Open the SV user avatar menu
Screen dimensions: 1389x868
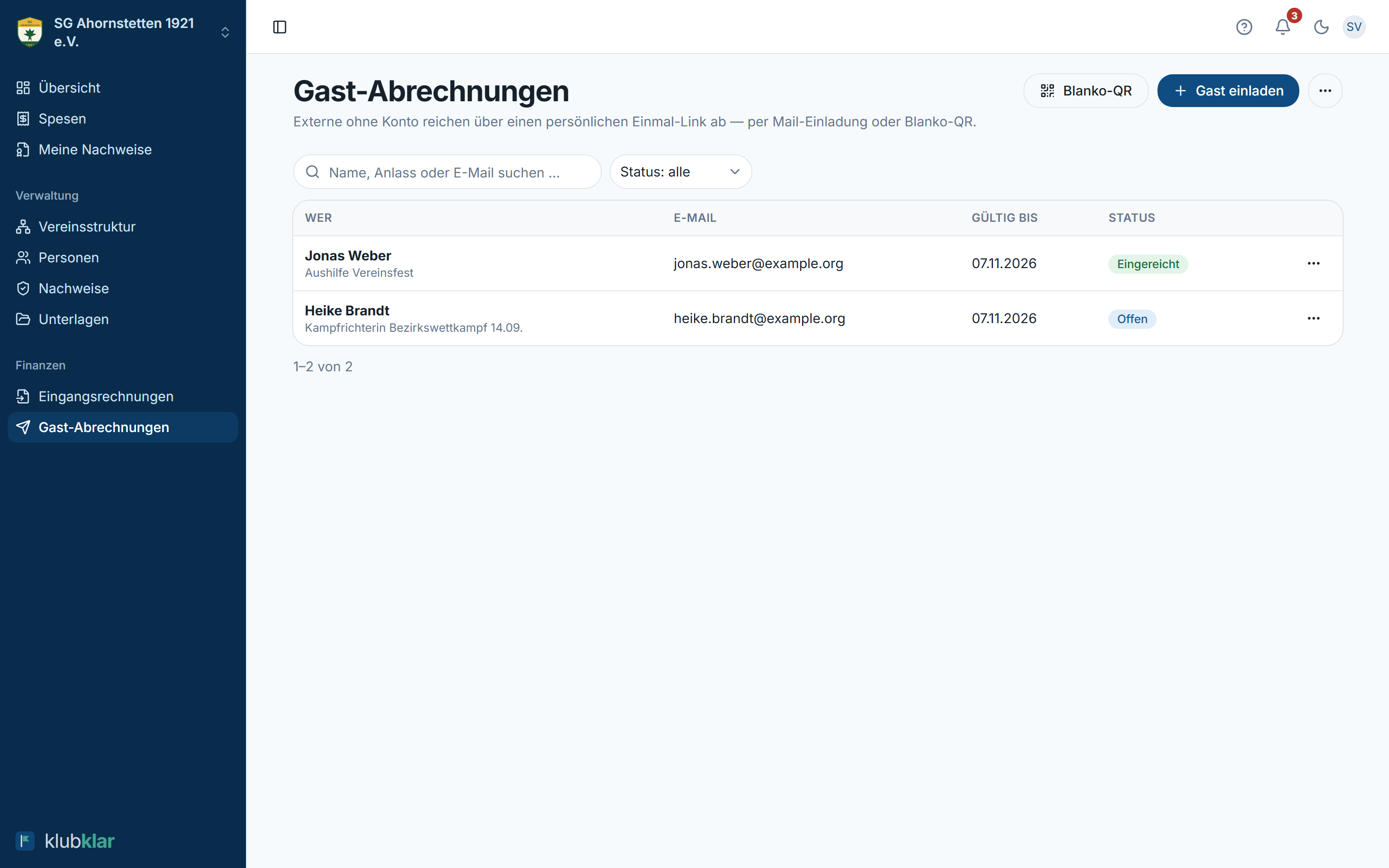pos(1354,27)
